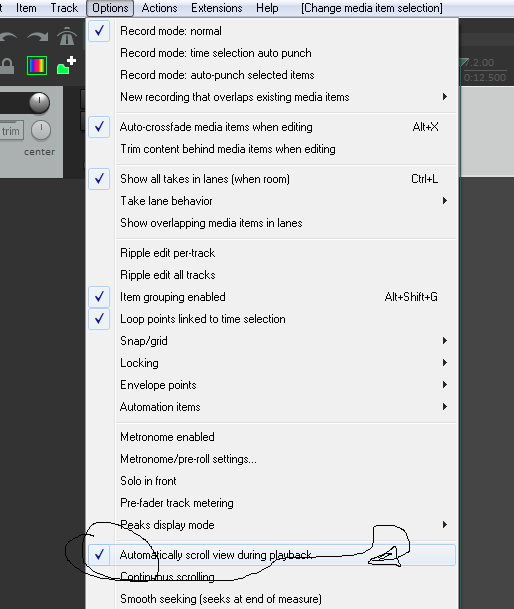Toggle the lock padlock icon
This screenshot has height=609, width=514.
(7, 66)
